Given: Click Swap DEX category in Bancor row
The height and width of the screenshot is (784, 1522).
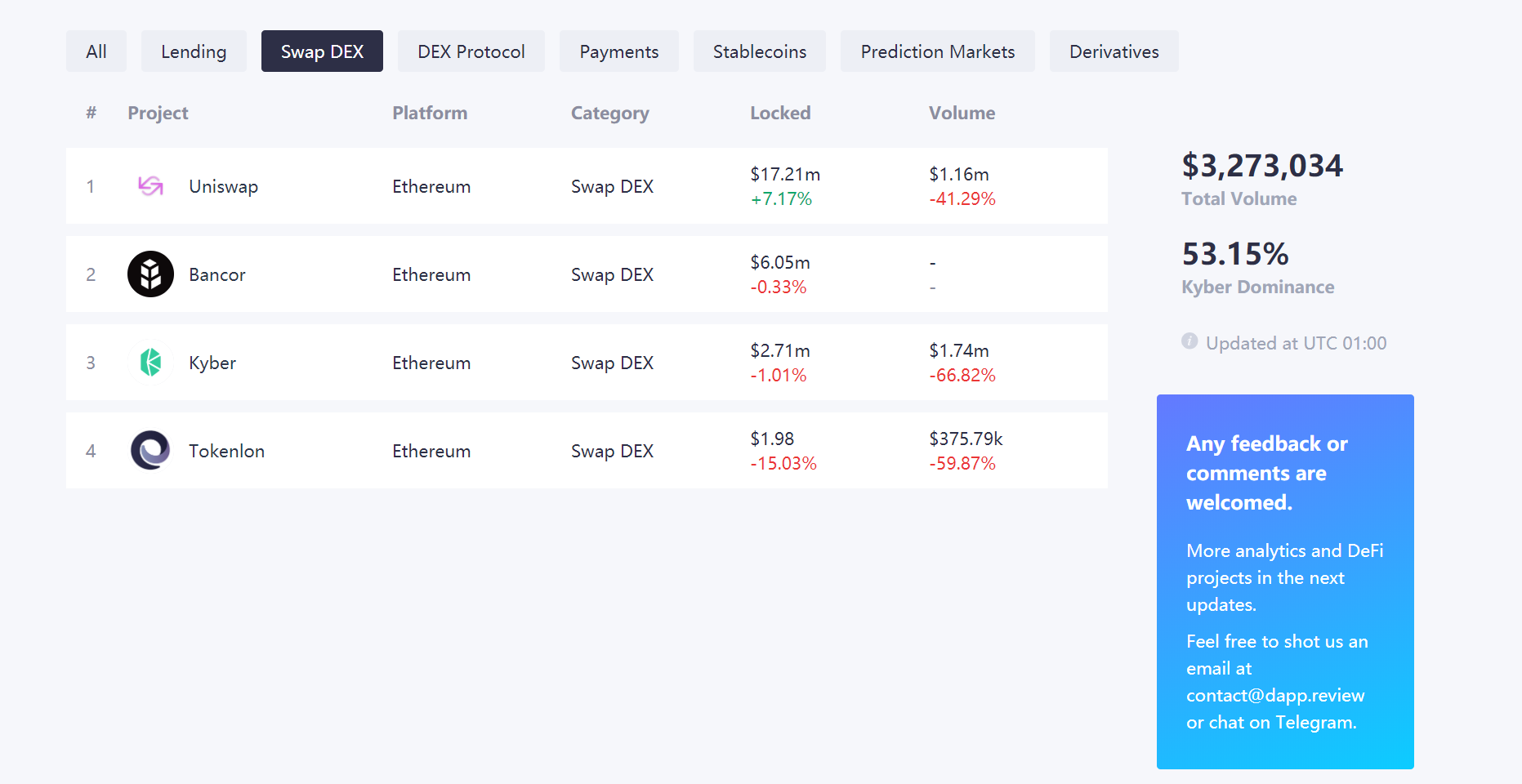Looking at the screenshot, I should pyautogui.click(x=612, y=274).
